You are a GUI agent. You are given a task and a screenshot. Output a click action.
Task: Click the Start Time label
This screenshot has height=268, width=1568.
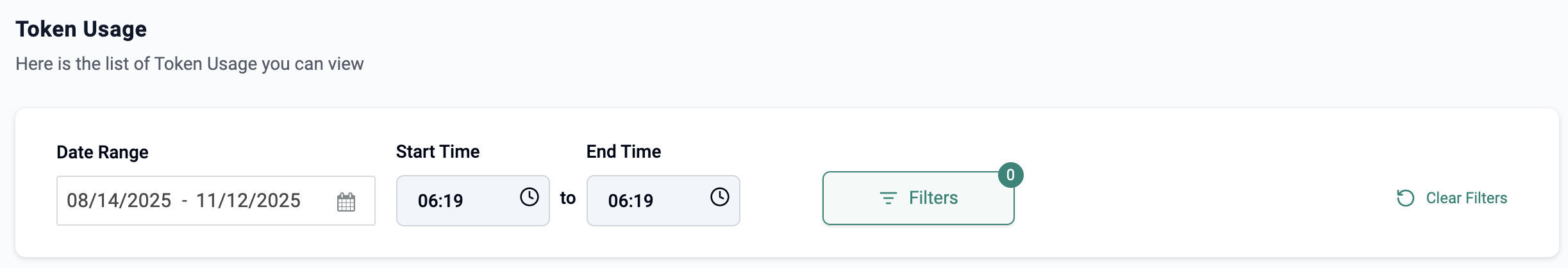[x=438, y=151]
